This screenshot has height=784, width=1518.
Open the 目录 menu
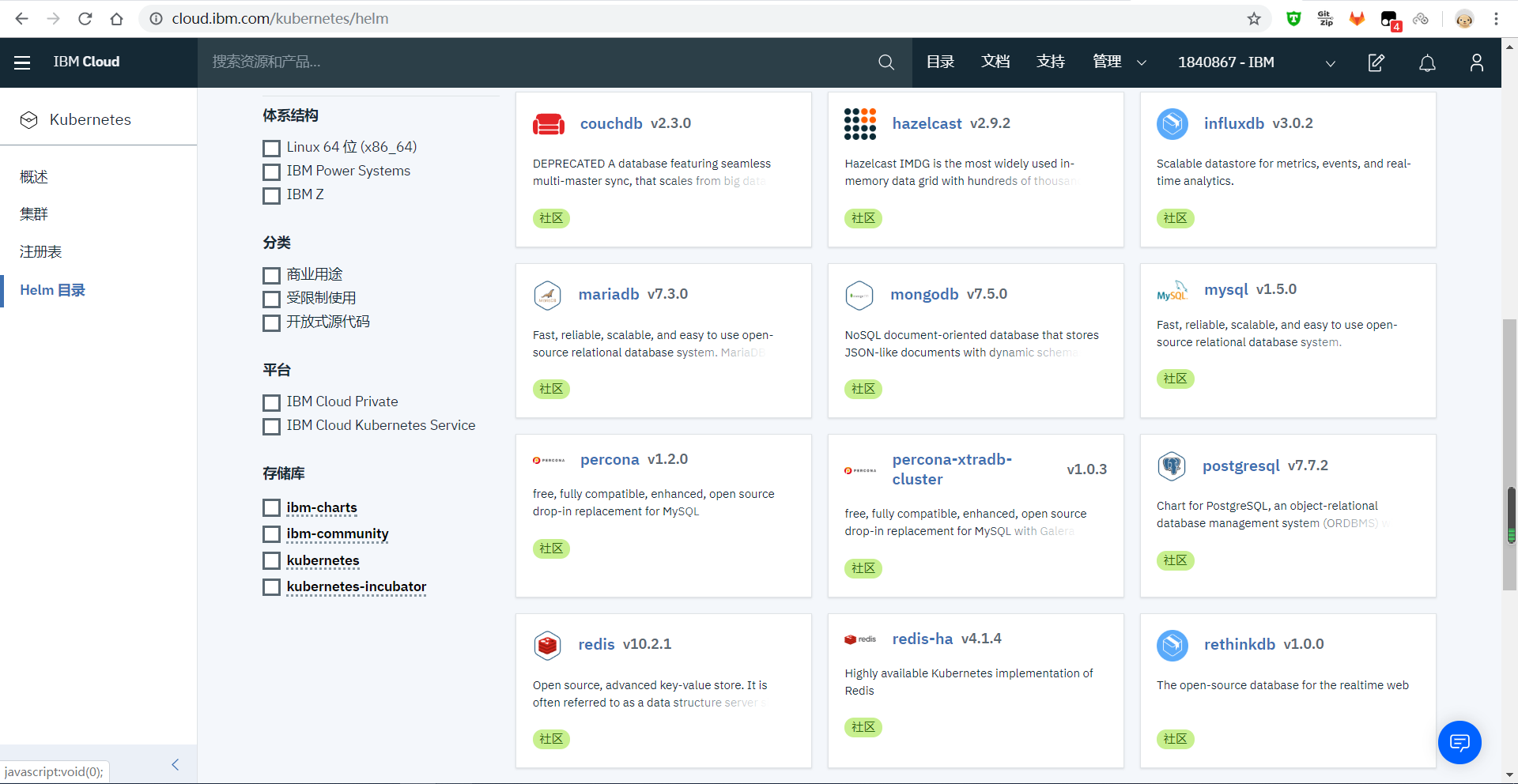click(940, 62)
